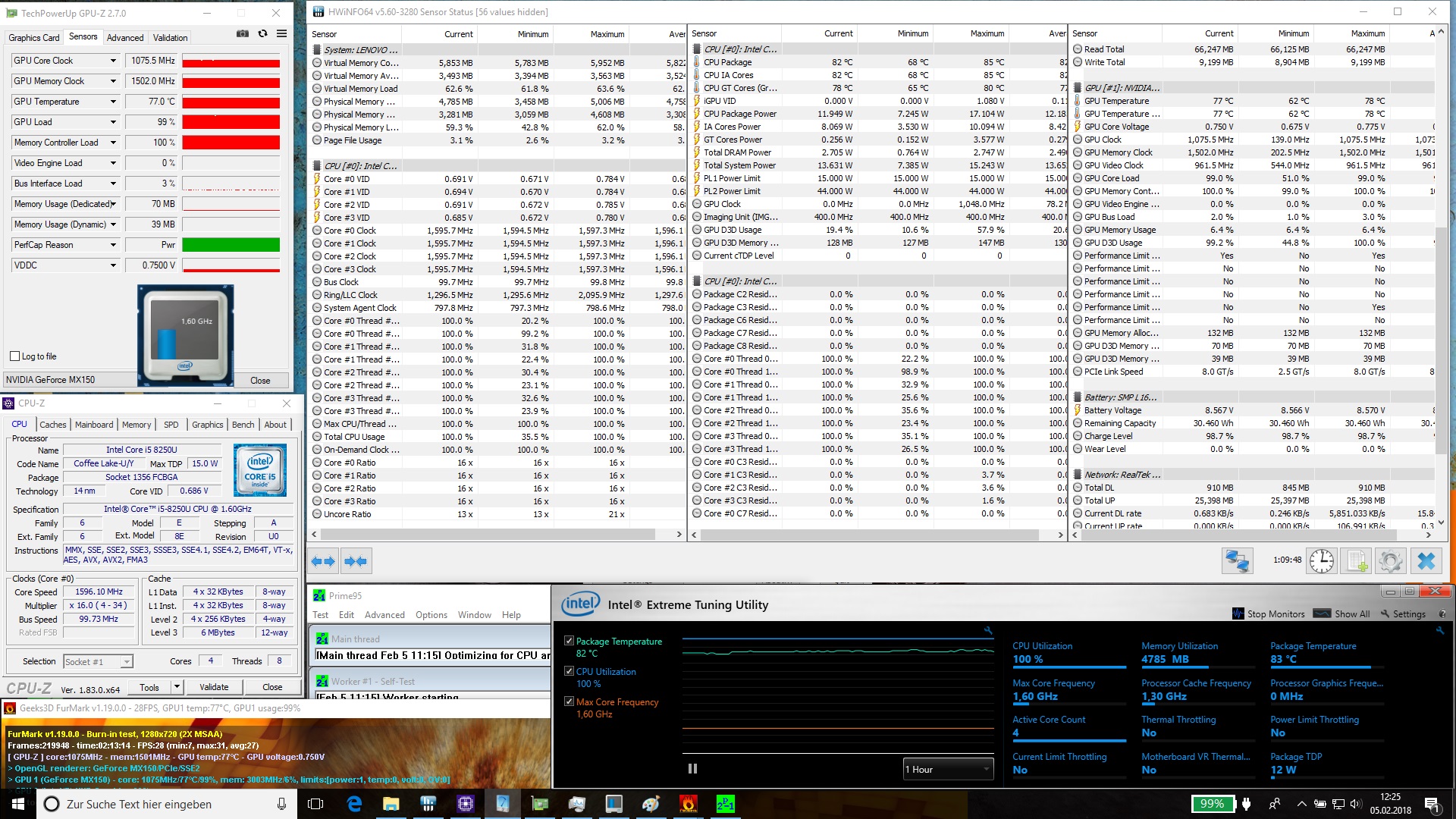This screenshot has height=819, width=1456.
Task: Switch to GPU-Z Advanced tab
Action: coord(125,37)
